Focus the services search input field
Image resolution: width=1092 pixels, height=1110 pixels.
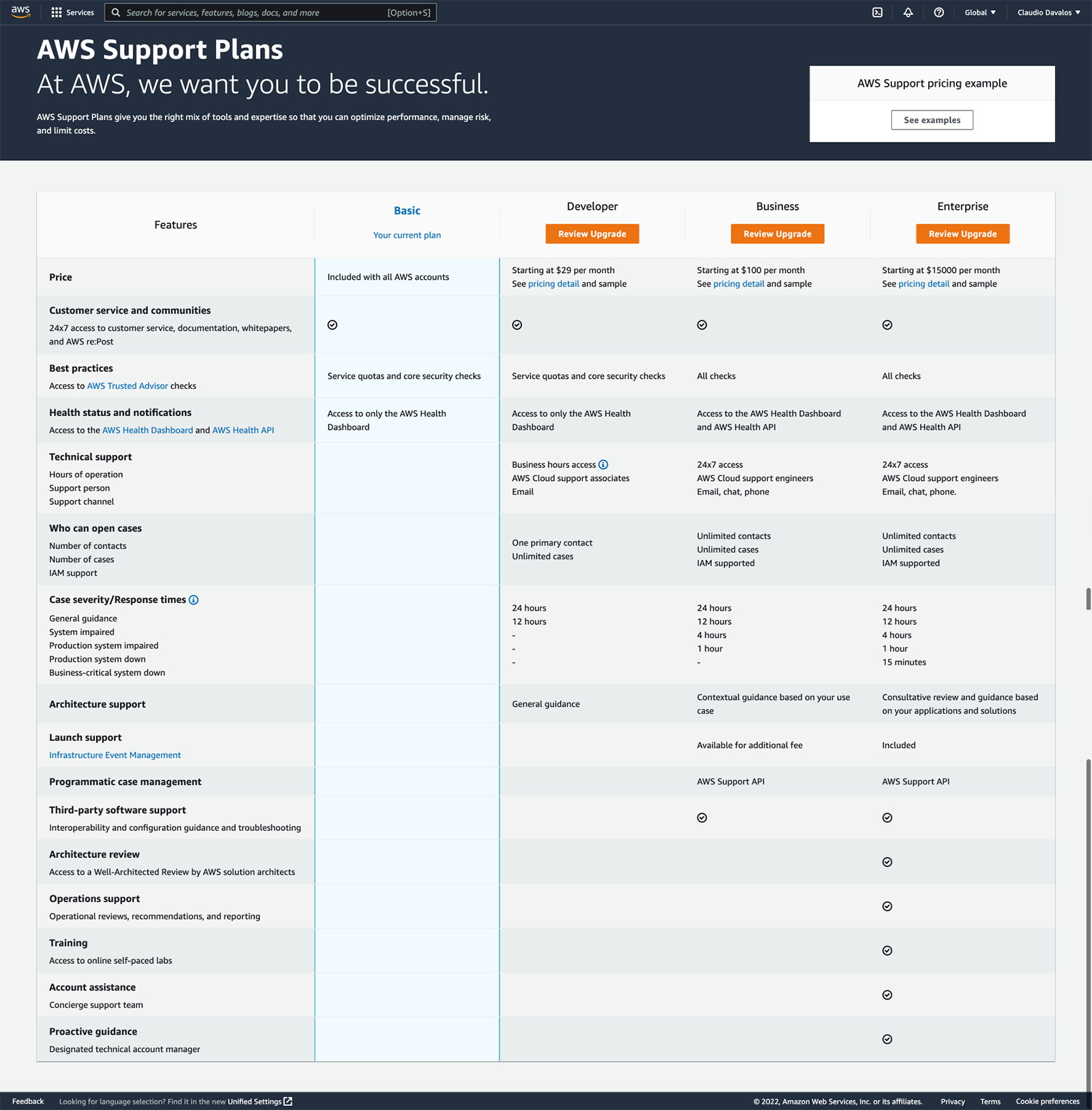click(x=270, y=12)
